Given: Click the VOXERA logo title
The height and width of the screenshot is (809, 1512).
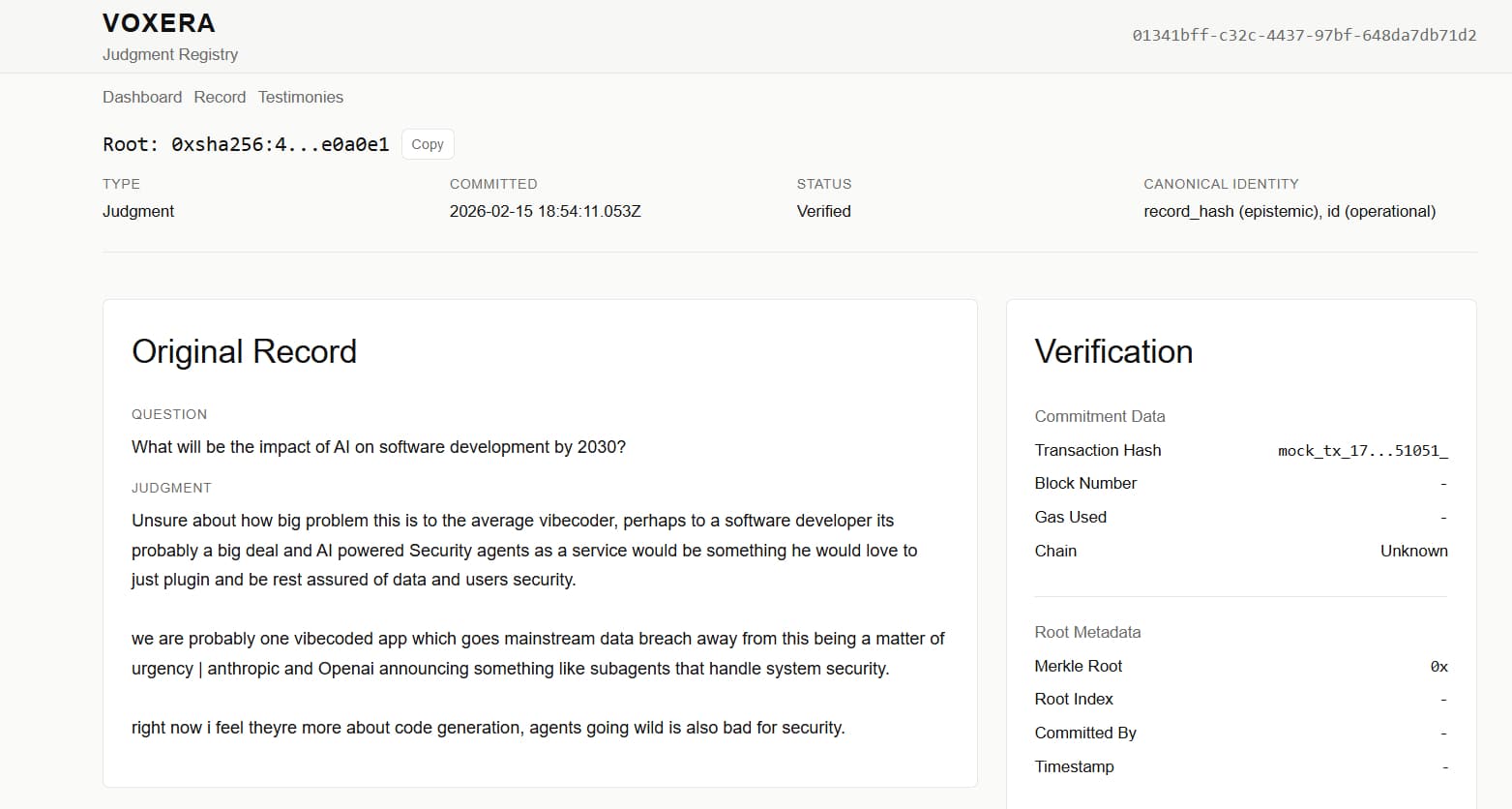Looking at the screenshot, I should pyautogui.click(x=159, y=23).
